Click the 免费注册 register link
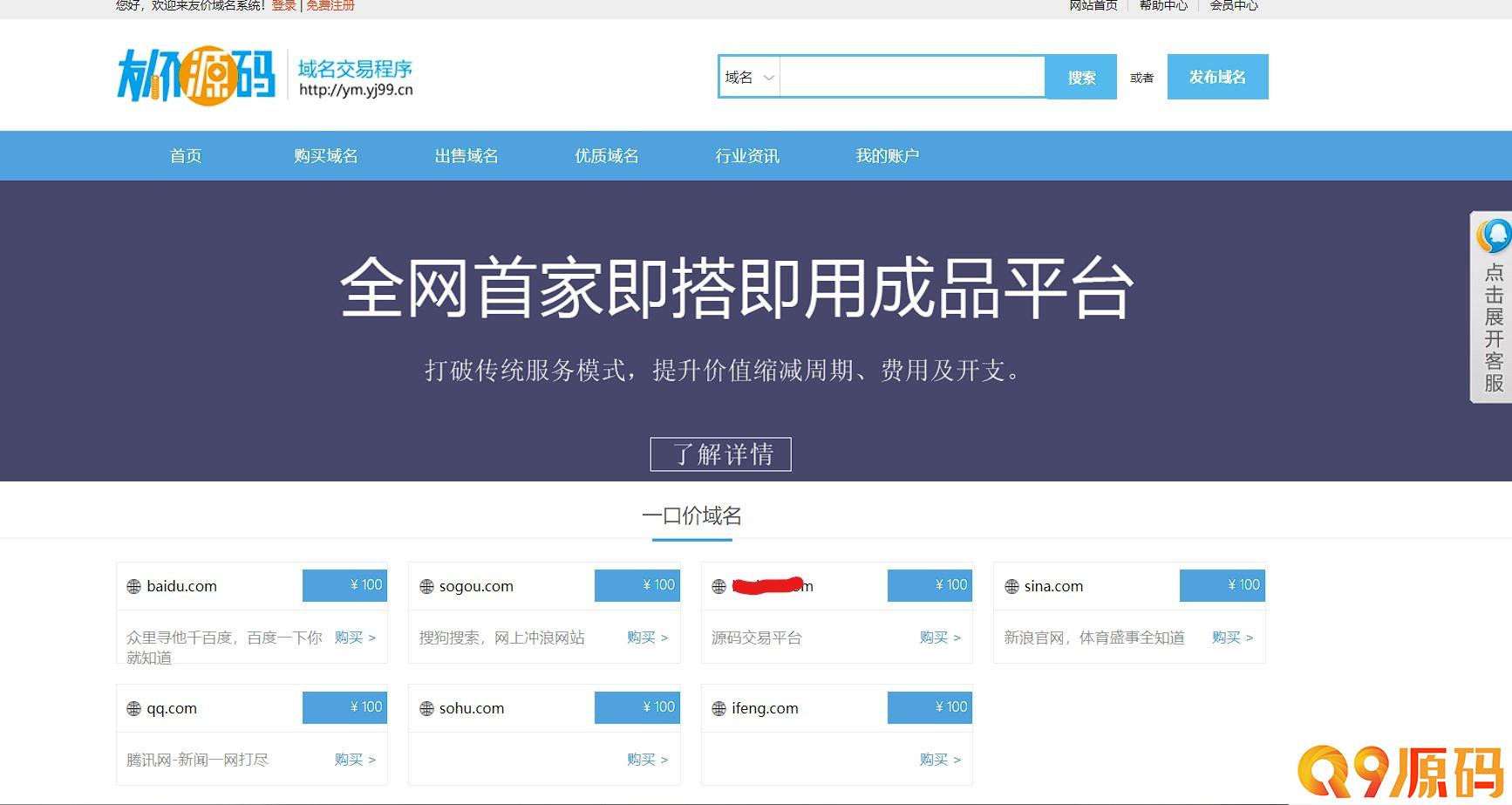 pos(330,5)
